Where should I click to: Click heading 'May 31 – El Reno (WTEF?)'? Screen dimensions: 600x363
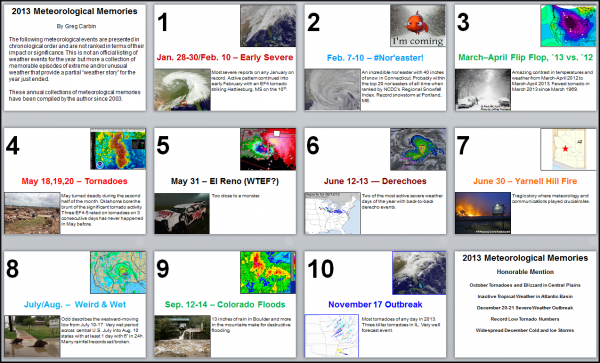(225, 181)
